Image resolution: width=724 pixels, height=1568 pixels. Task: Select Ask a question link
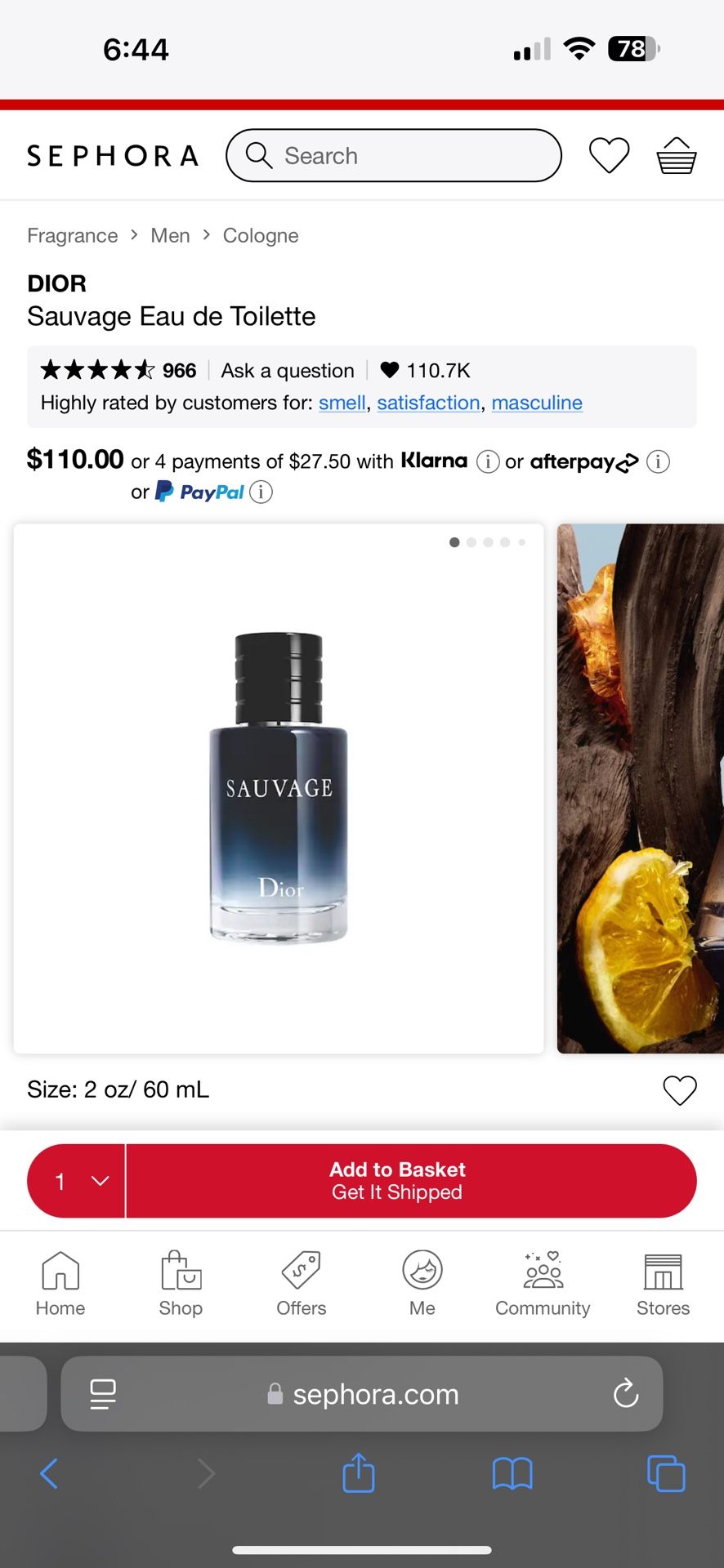288,371
